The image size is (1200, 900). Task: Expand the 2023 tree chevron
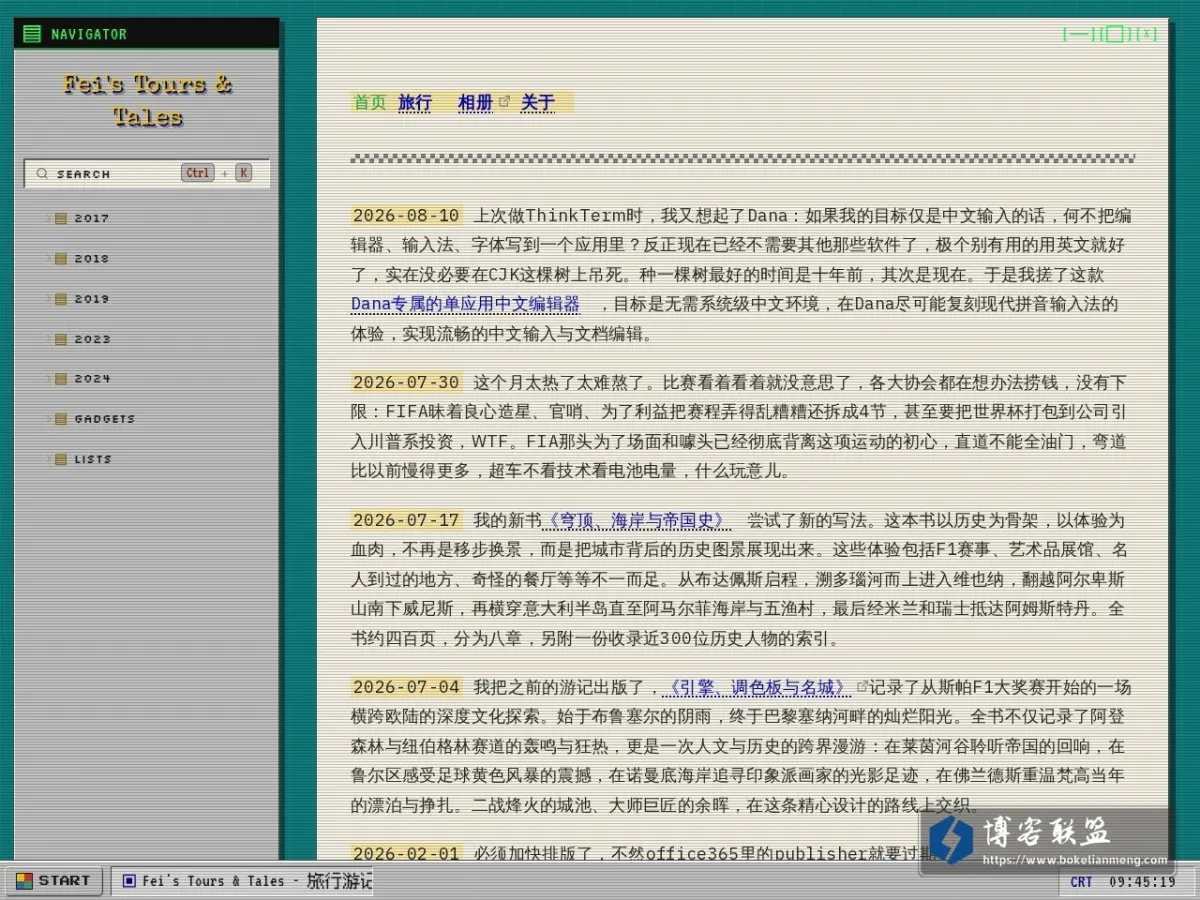[x=48, y=339]
